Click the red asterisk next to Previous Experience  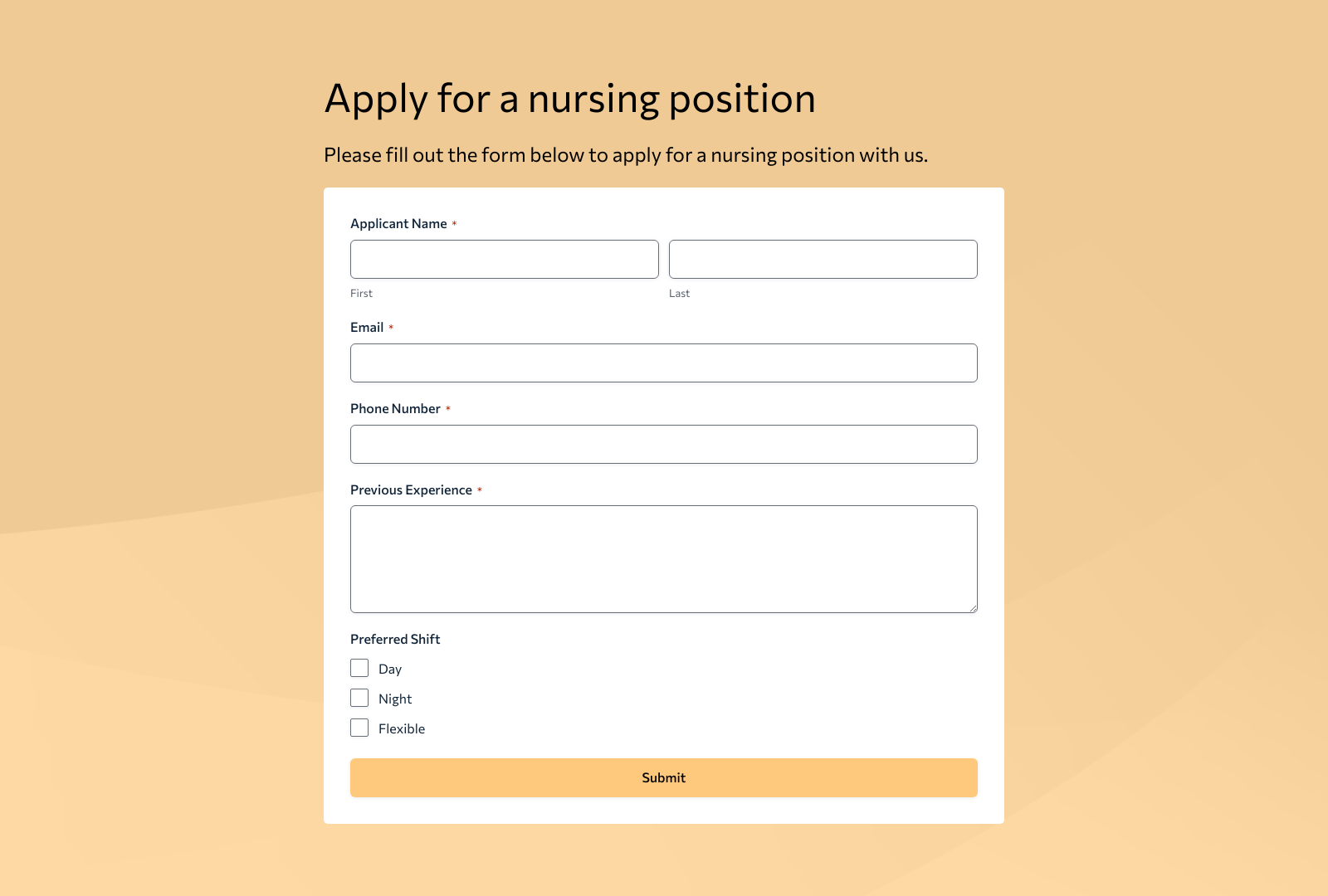(481, 489)
